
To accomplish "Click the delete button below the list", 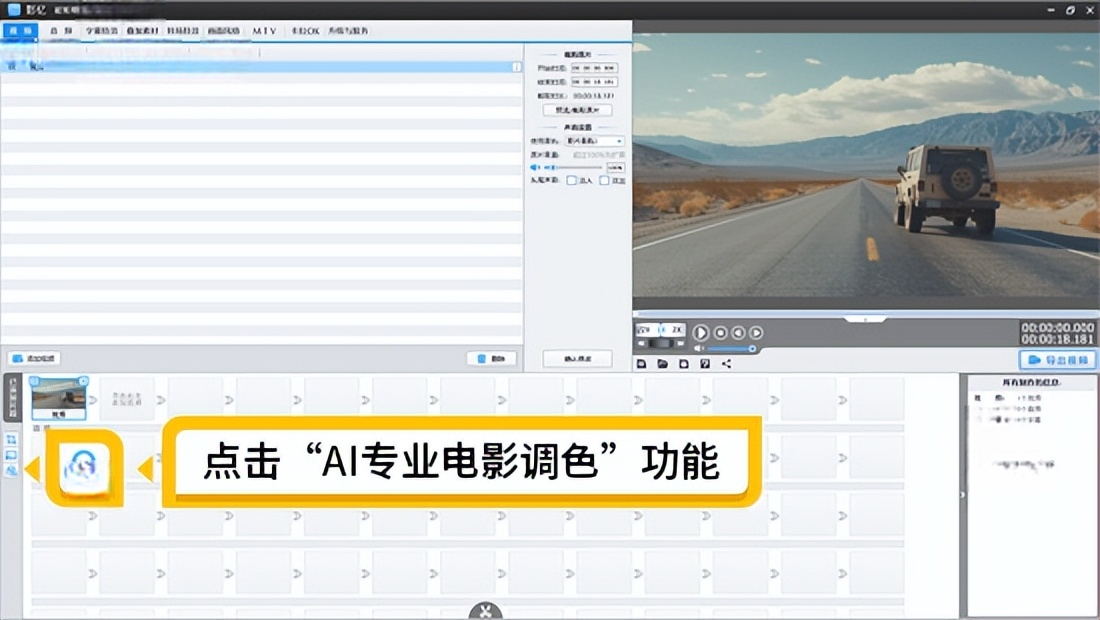I will (x=492, y=358).
